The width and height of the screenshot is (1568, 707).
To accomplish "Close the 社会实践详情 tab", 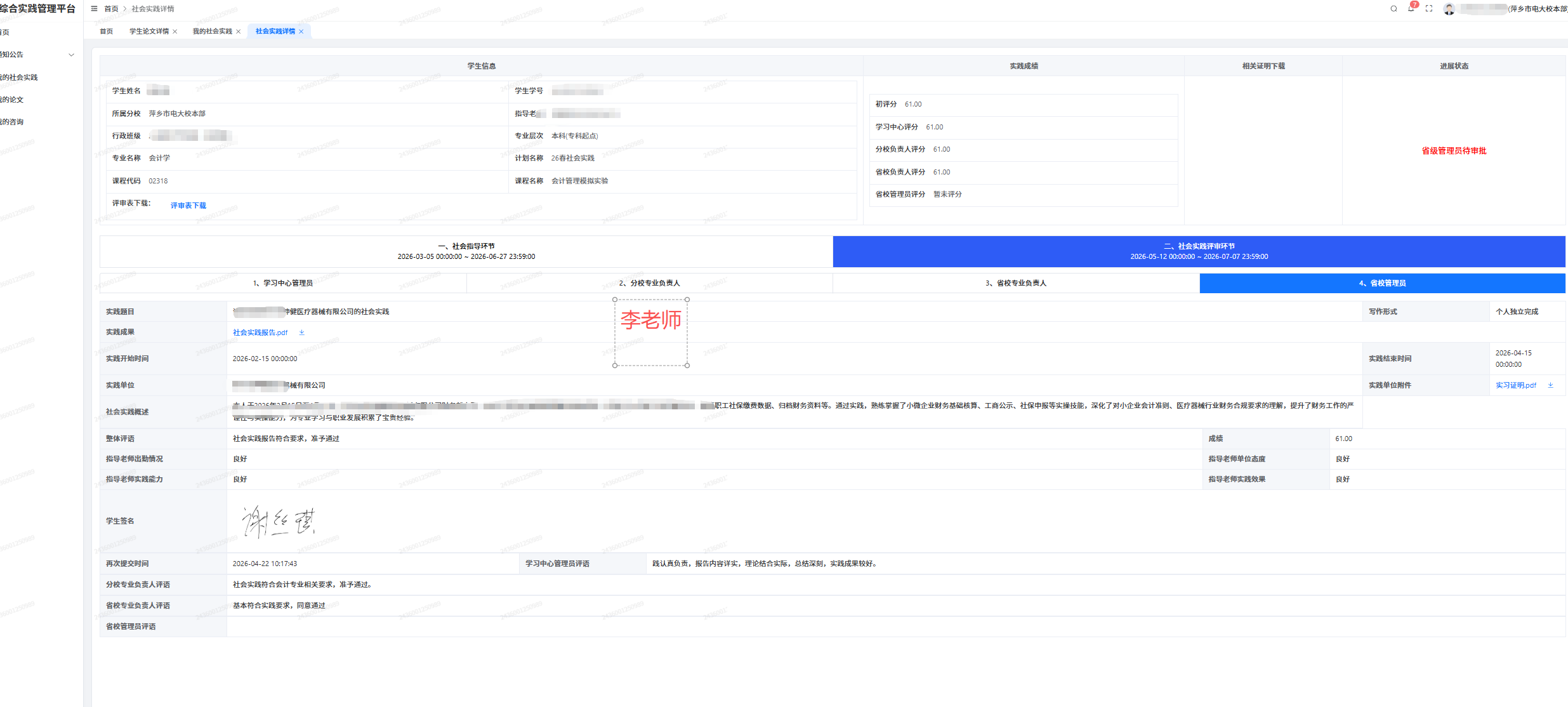I will click(301, 32).
